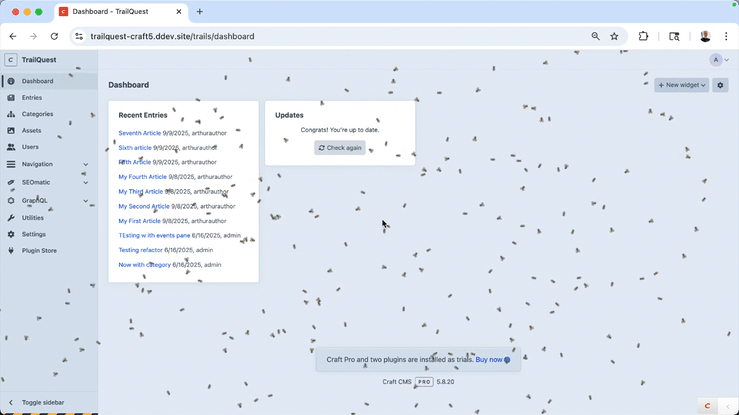Click the Plugin Store plug icon
Image resolution: width=739 pixels, height=415 pixels.
click(x=11, y=251)
